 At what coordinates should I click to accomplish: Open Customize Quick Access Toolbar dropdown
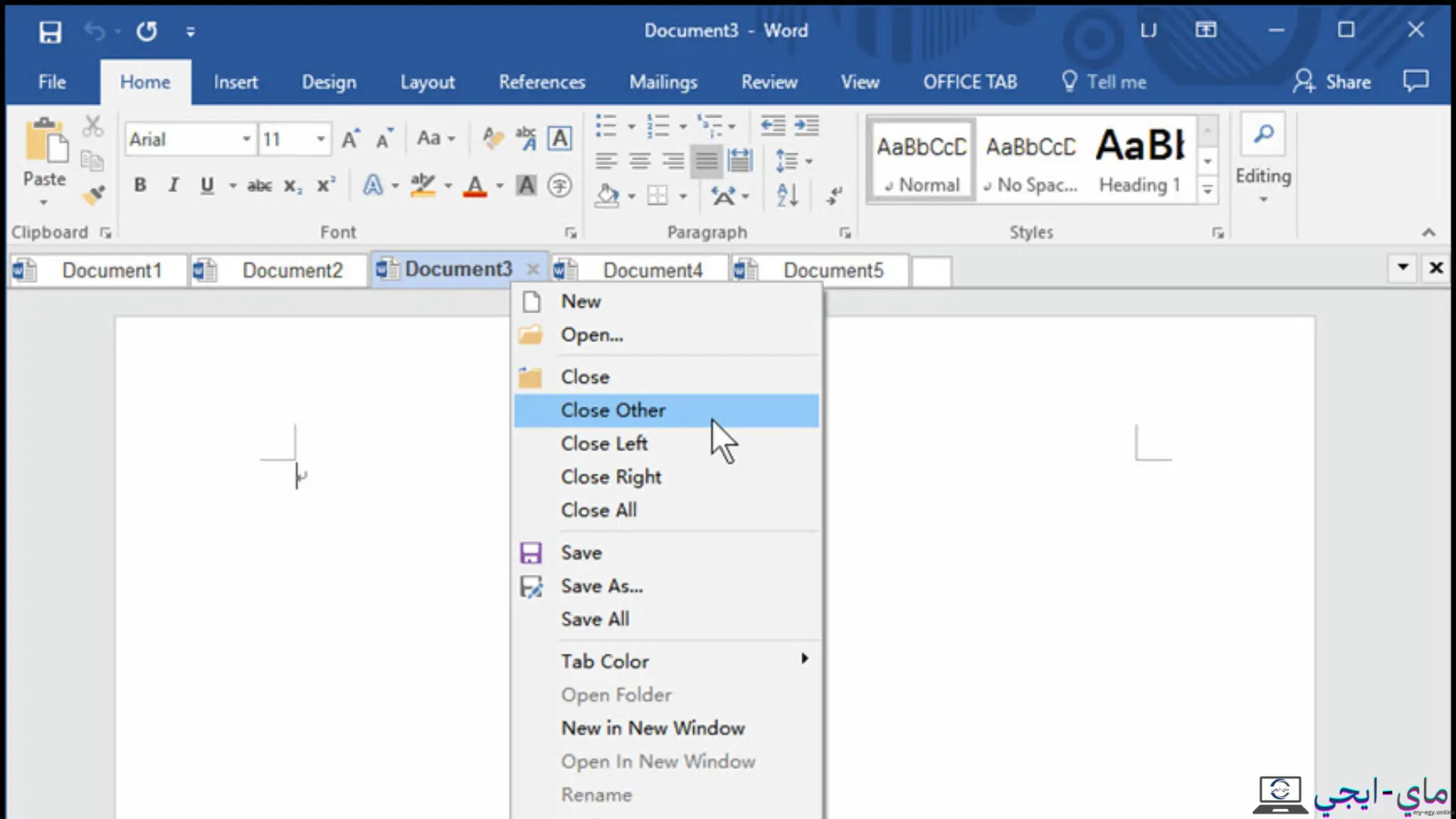(x=190, y=32)
